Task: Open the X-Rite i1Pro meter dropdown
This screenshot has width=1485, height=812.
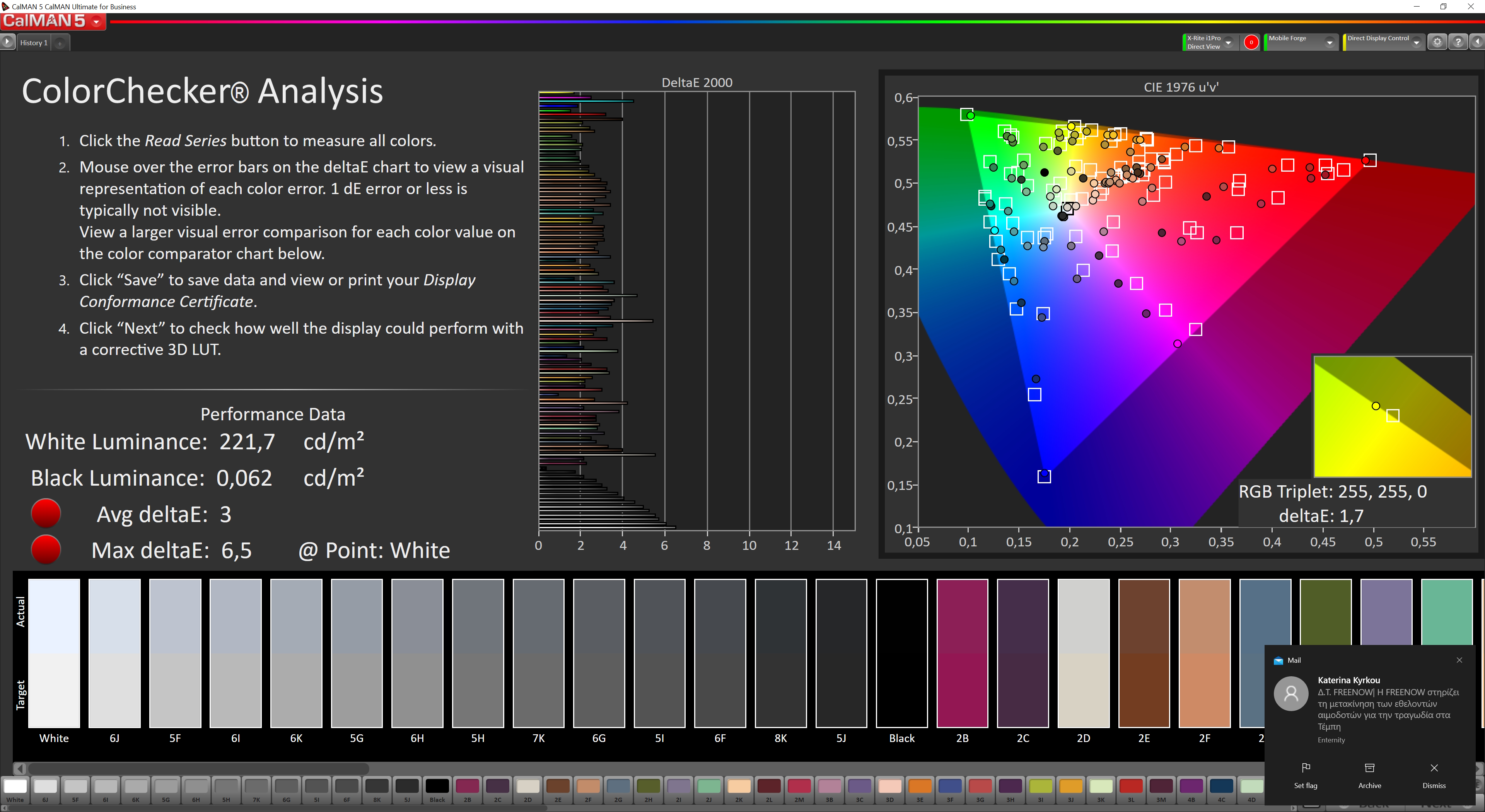Action: tap(1228, 42)
